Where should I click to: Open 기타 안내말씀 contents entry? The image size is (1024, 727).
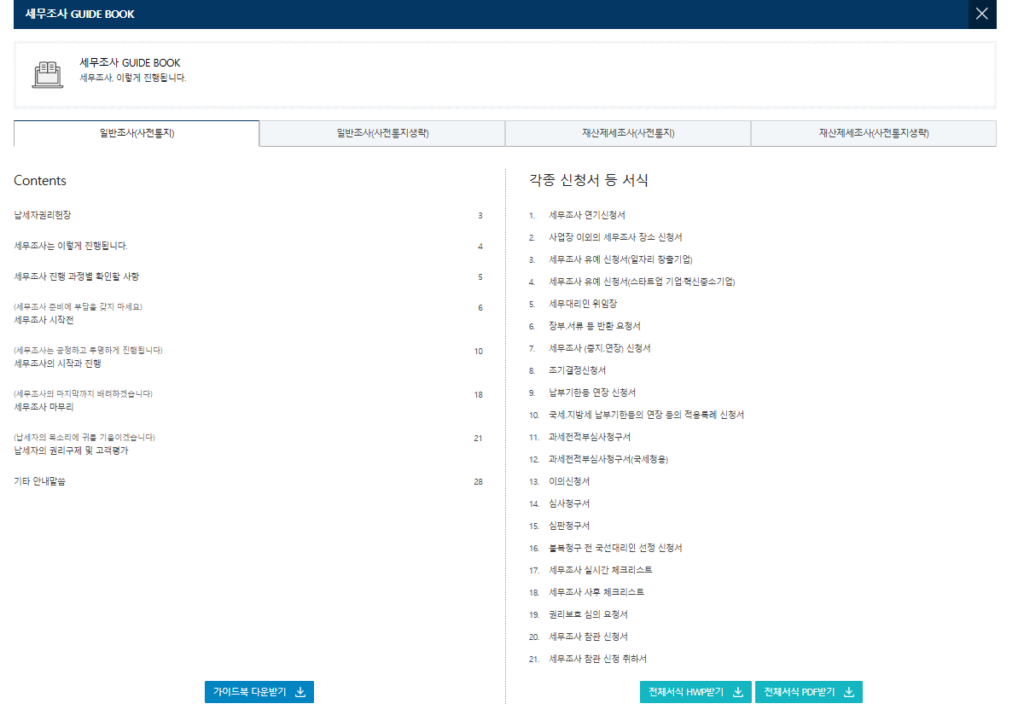40,481
